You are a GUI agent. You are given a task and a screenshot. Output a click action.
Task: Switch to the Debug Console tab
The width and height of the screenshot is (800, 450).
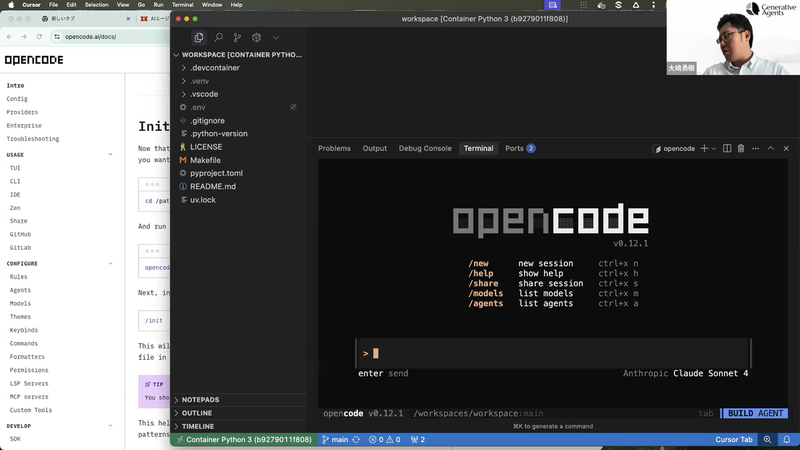[x=425, y=148]
